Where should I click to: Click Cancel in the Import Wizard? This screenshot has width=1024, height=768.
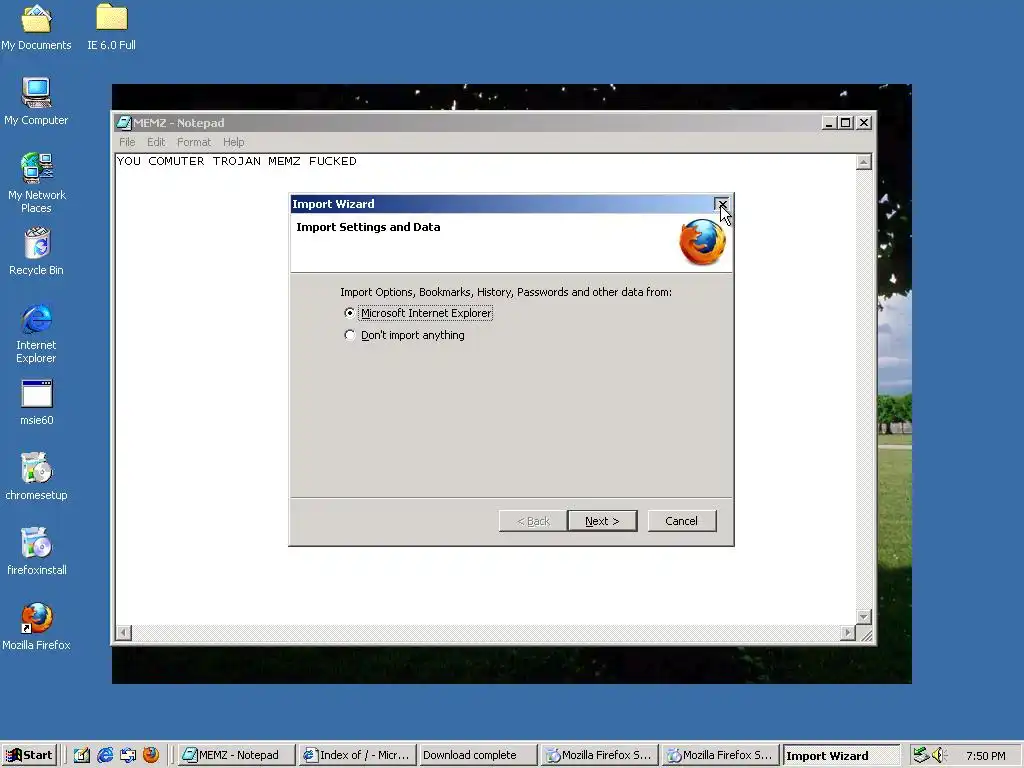[682, 521]
